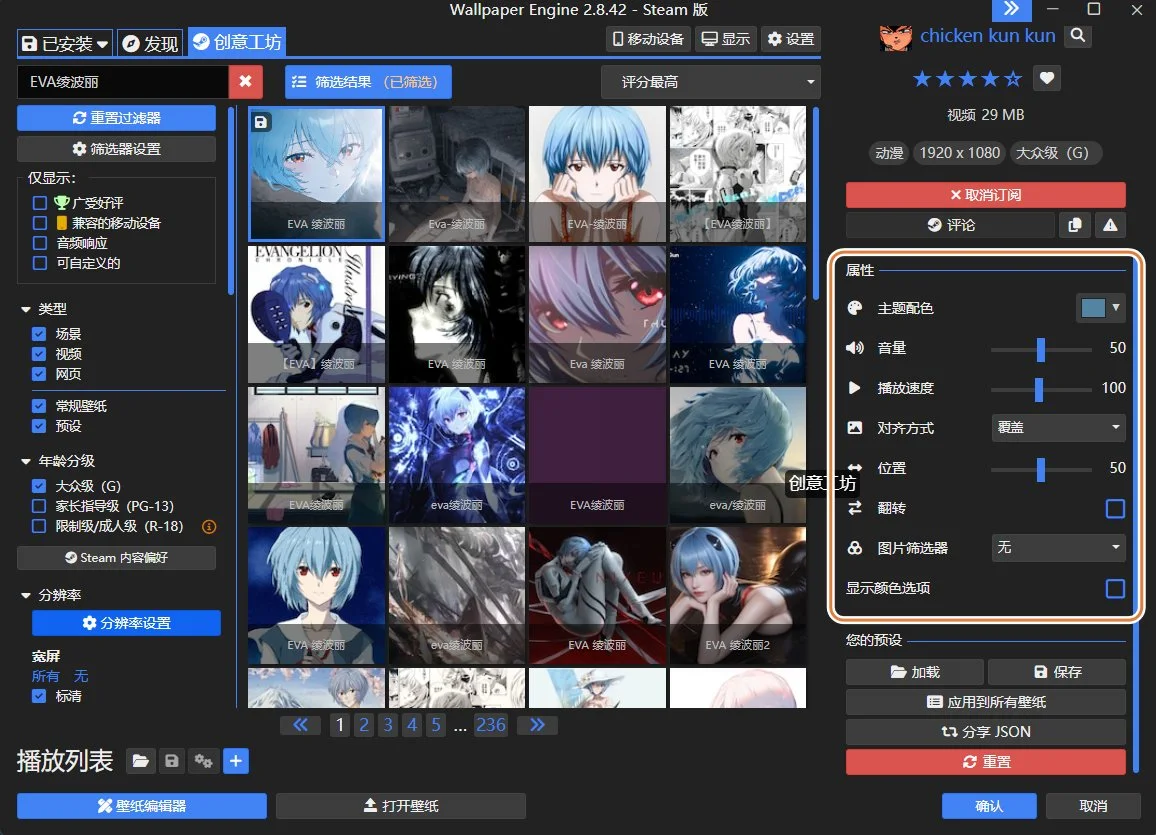Open 设置 menu
This screenshot has width=1156, height=835.
pyautogui.click(x=790, y=39)
